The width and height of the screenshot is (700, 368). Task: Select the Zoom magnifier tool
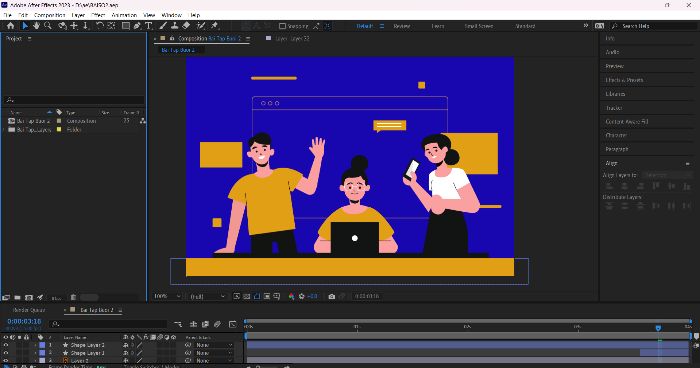[x=48, y=26]
